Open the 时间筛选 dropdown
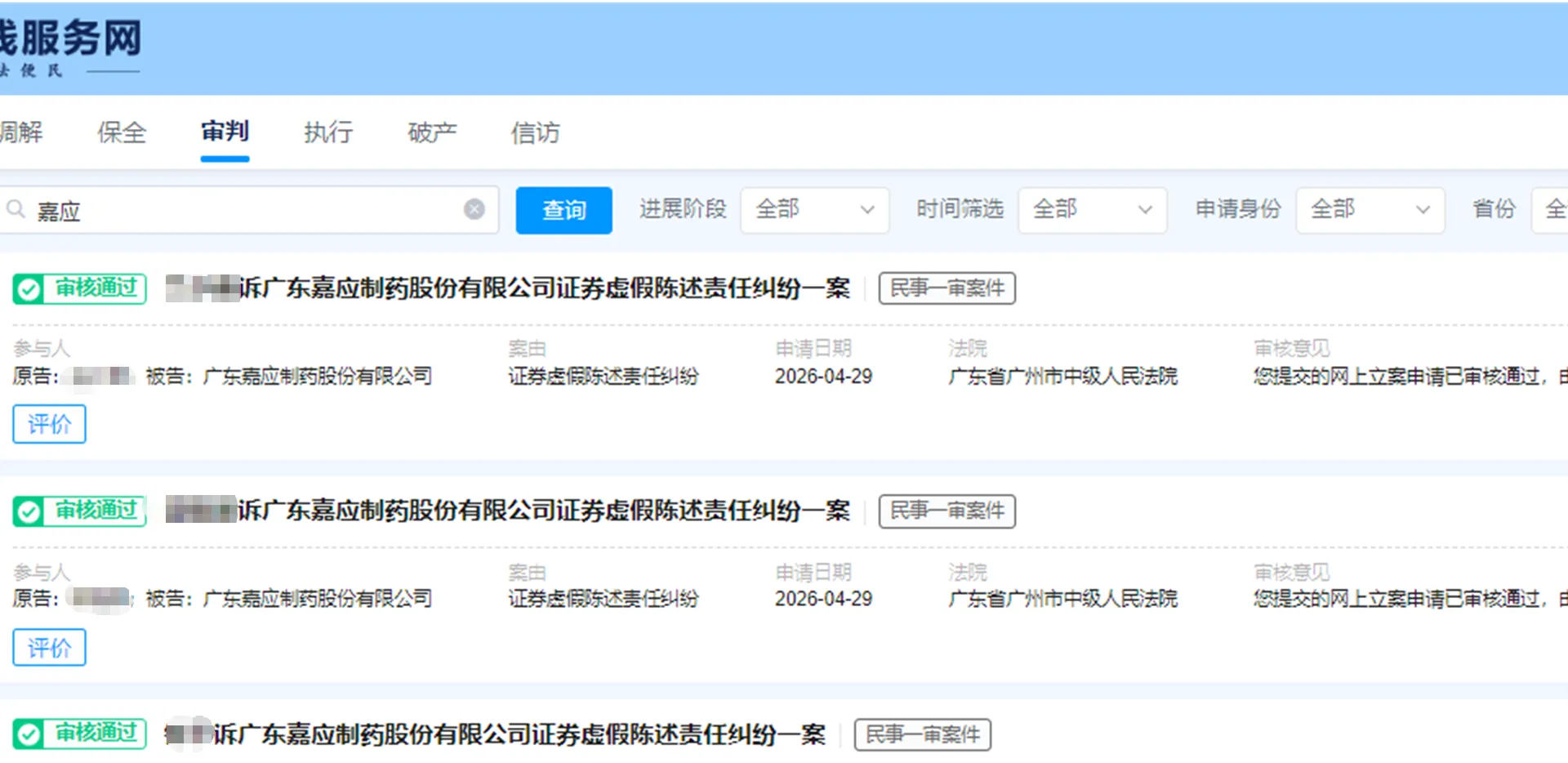 1092,210
